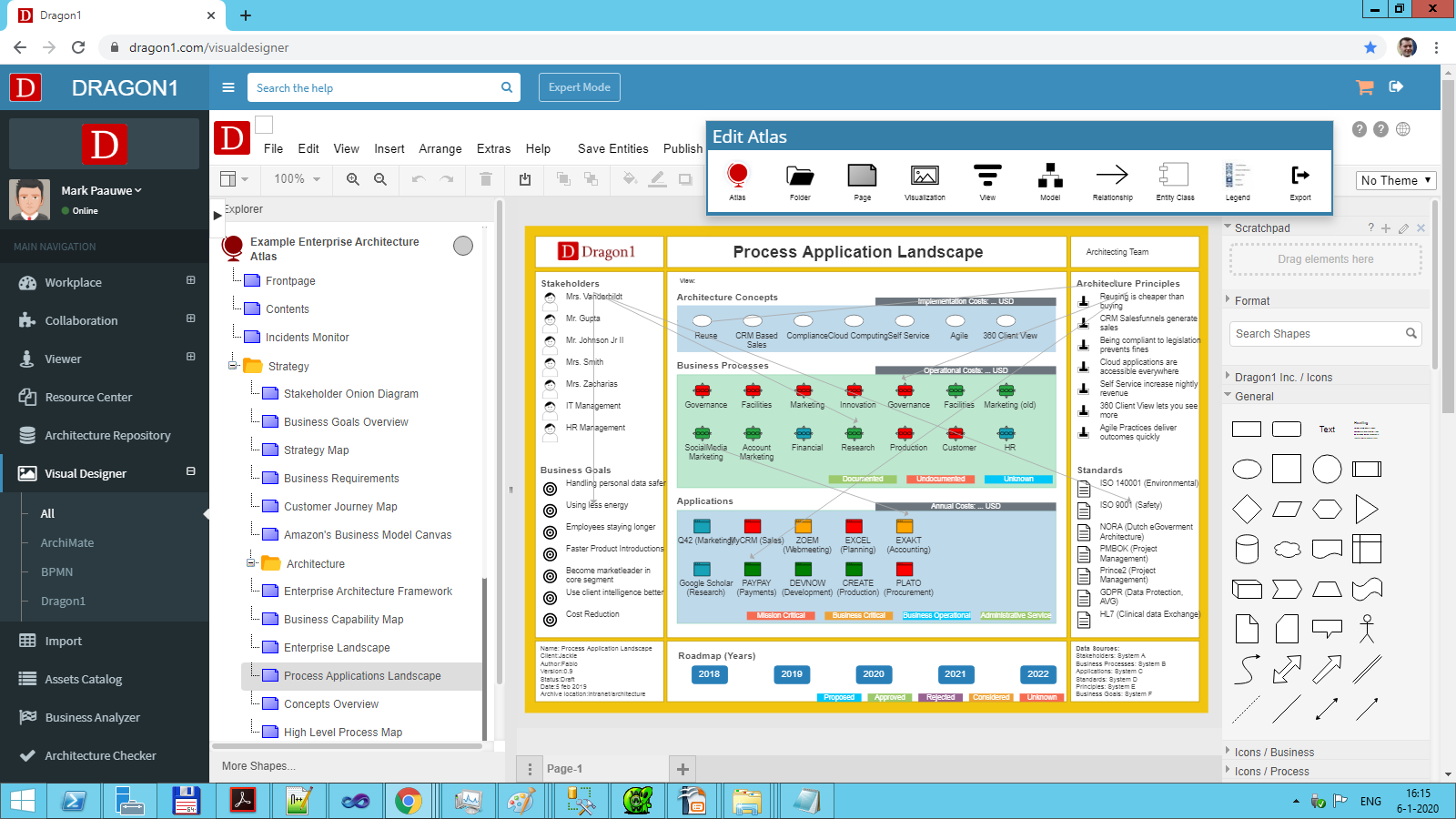Select the Entity Class icon
The height and width of the screenshot is (819, 1456).
[x=1175, y=177]
